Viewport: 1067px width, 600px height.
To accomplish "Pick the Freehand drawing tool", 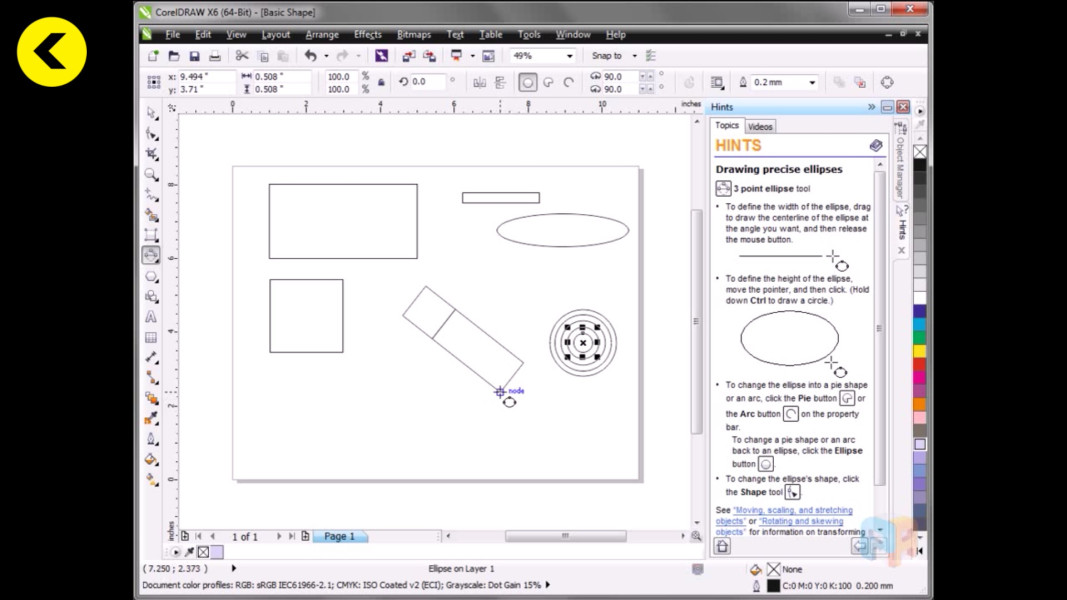I will [151, 195].
